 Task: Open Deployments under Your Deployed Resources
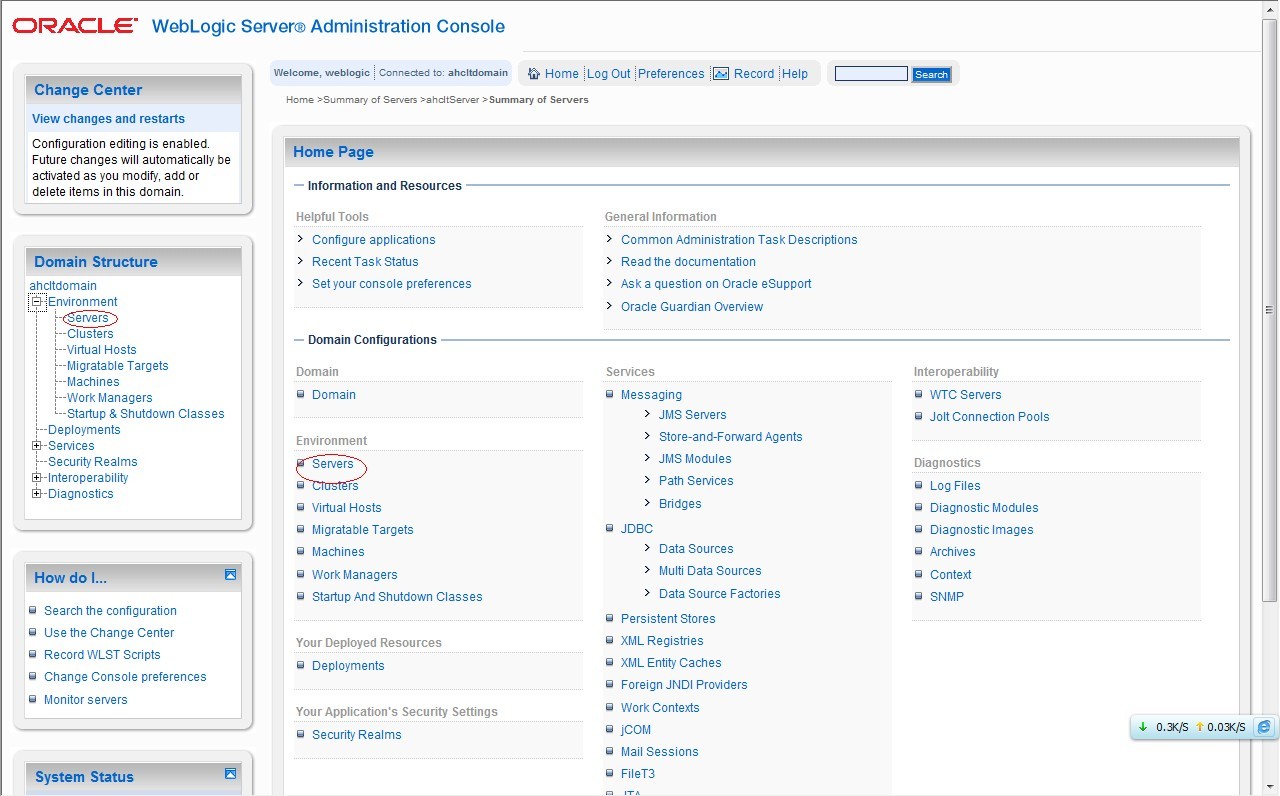[348, 666]
